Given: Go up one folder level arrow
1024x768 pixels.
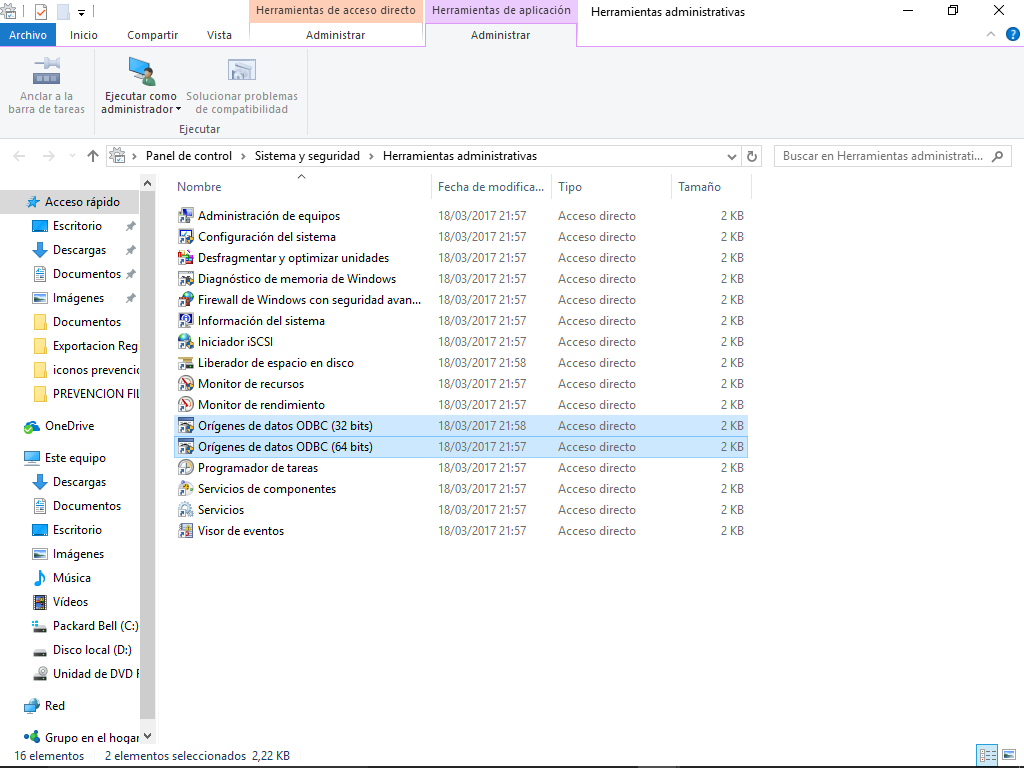Looking at the screenshot, I should click(93, 156).
